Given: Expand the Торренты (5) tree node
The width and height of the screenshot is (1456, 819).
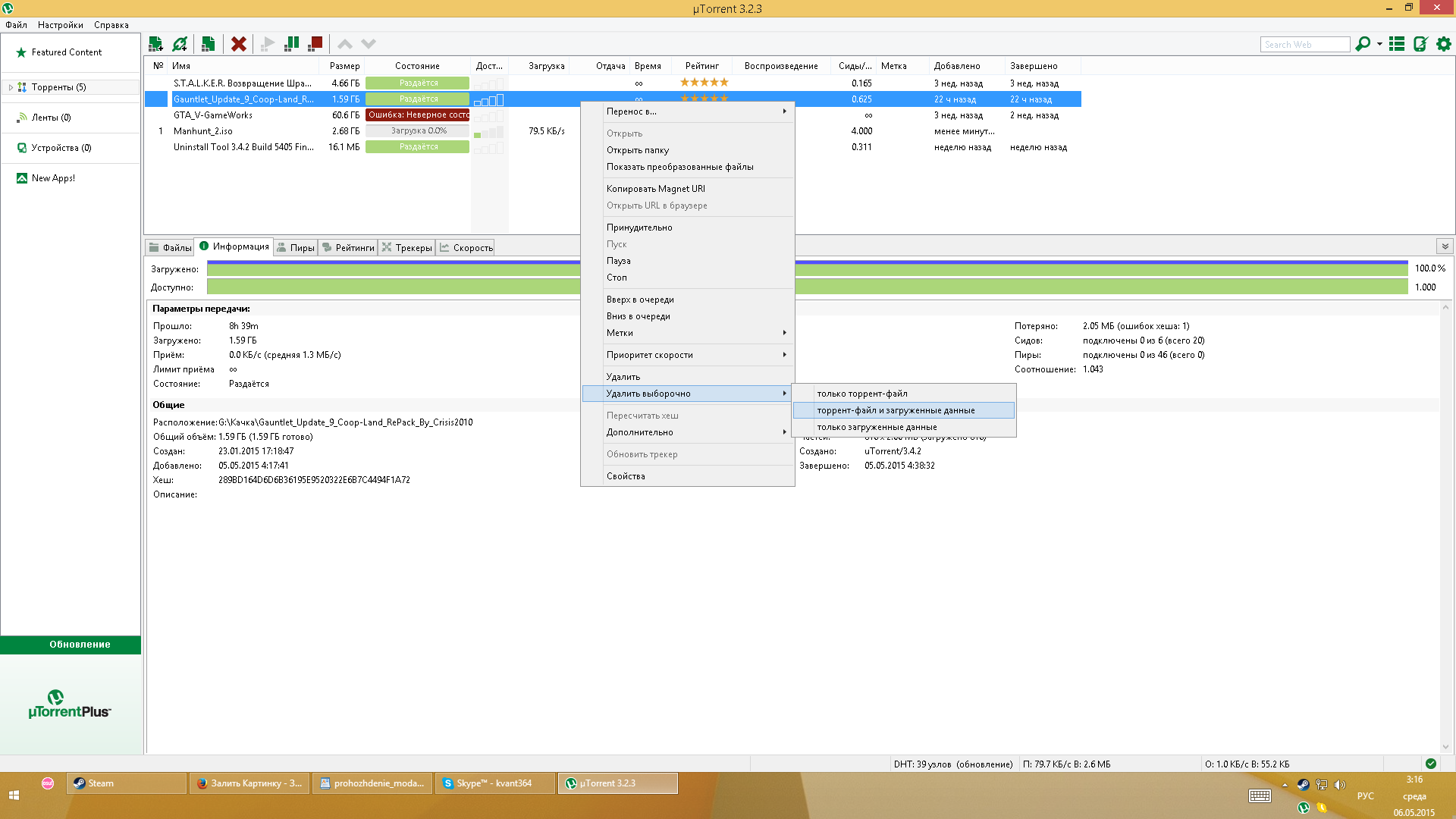Looking at the screenshot, I should pos(11,87).
